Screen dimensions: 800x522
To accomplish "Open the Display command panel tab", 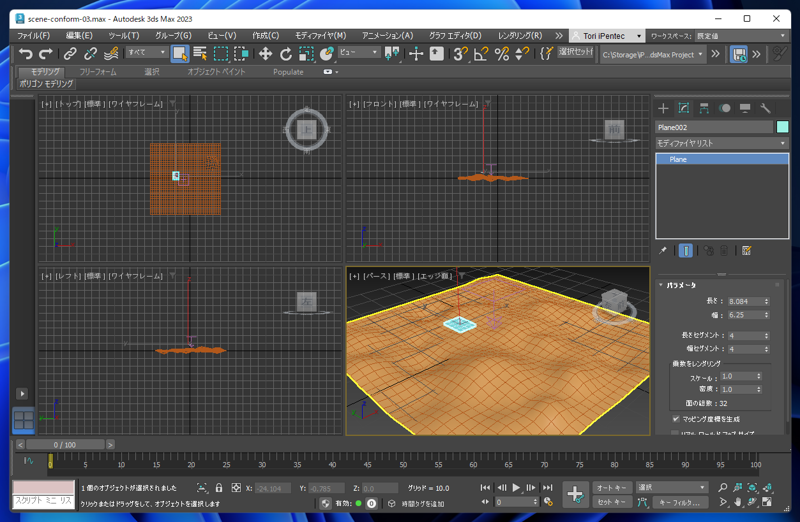I will [x=745, y=108].
